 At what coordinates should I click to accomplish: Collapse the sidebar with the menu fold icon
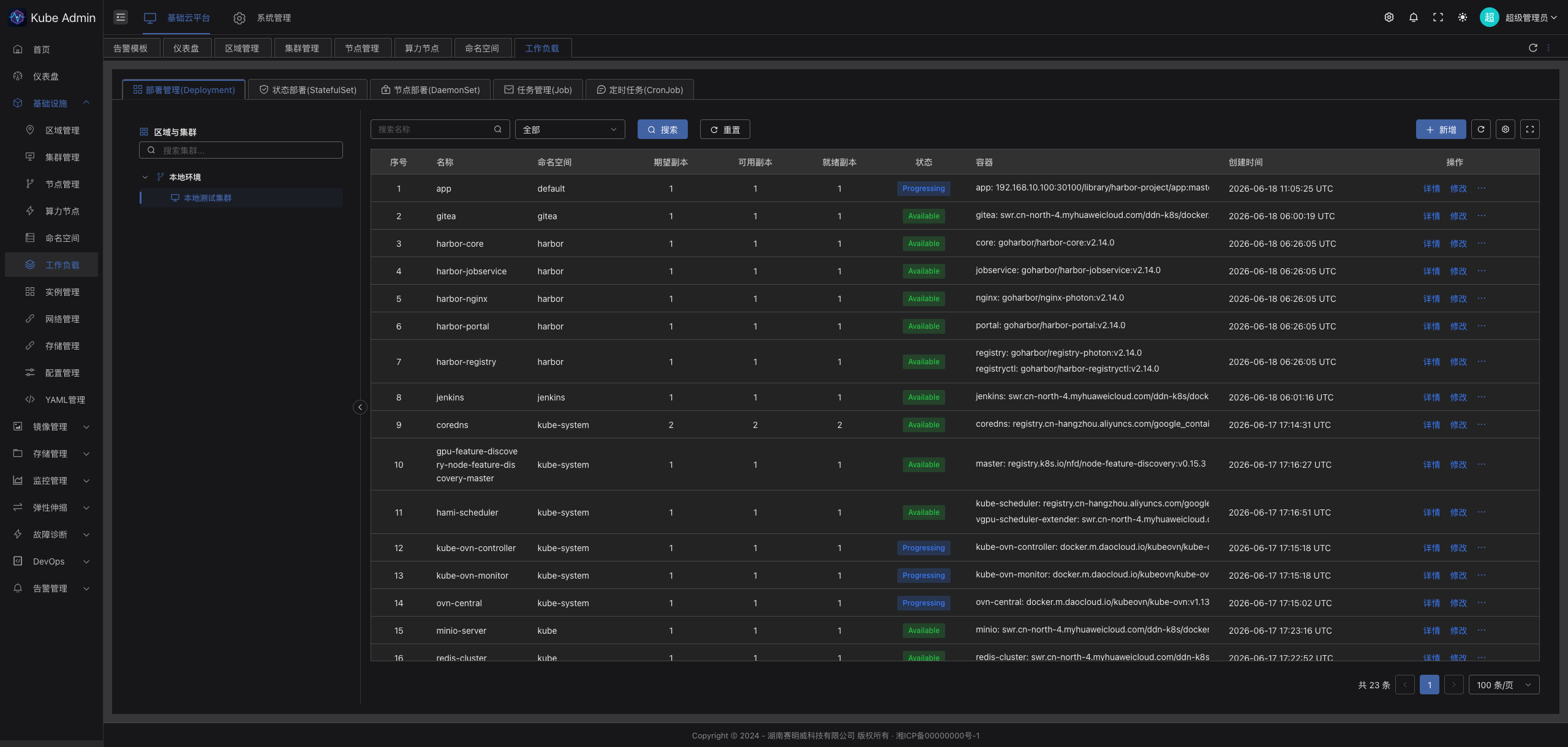121,17
